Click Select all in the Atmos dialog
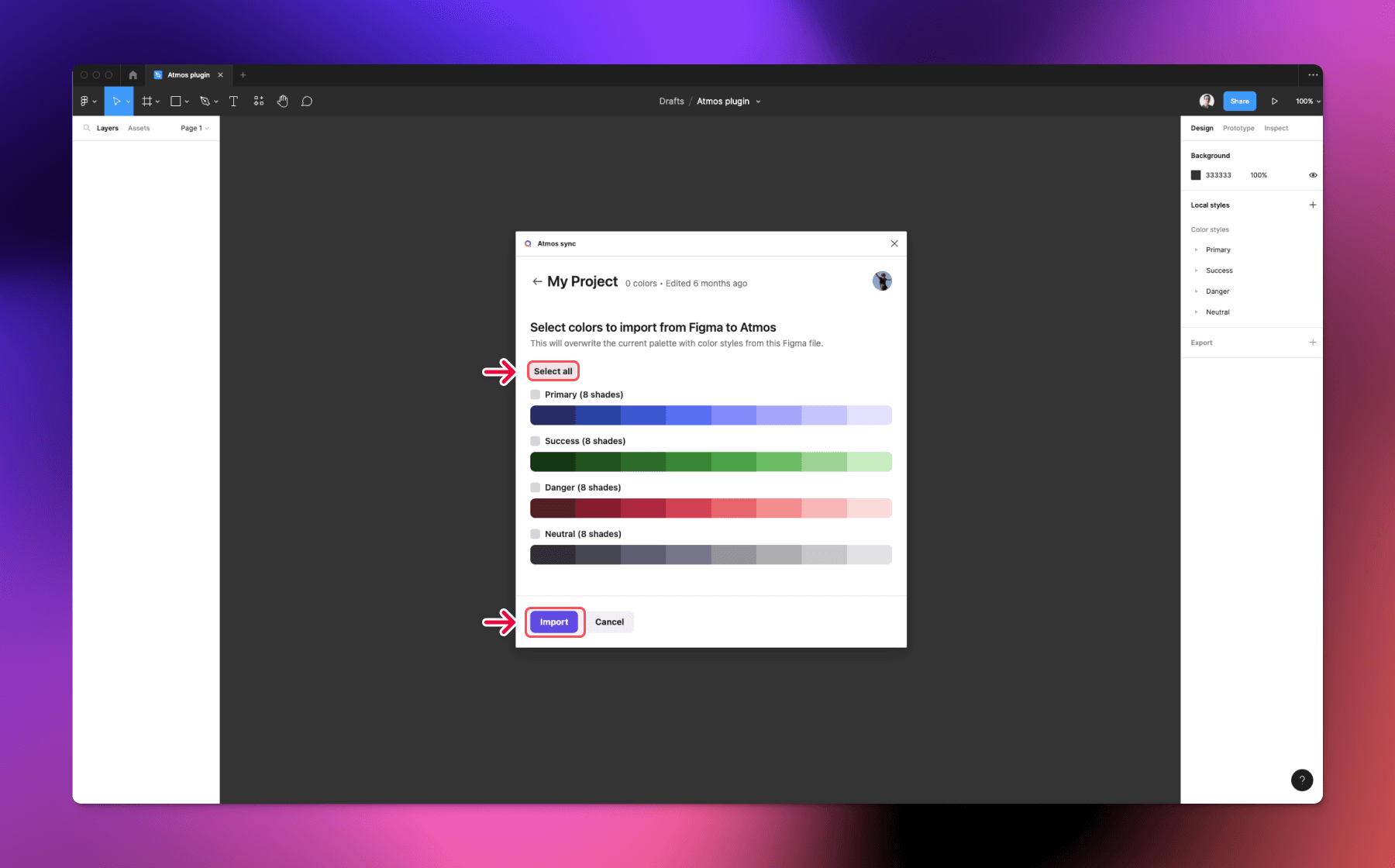This screenshot has height=868, width=1395. click(x=553, y=370)
